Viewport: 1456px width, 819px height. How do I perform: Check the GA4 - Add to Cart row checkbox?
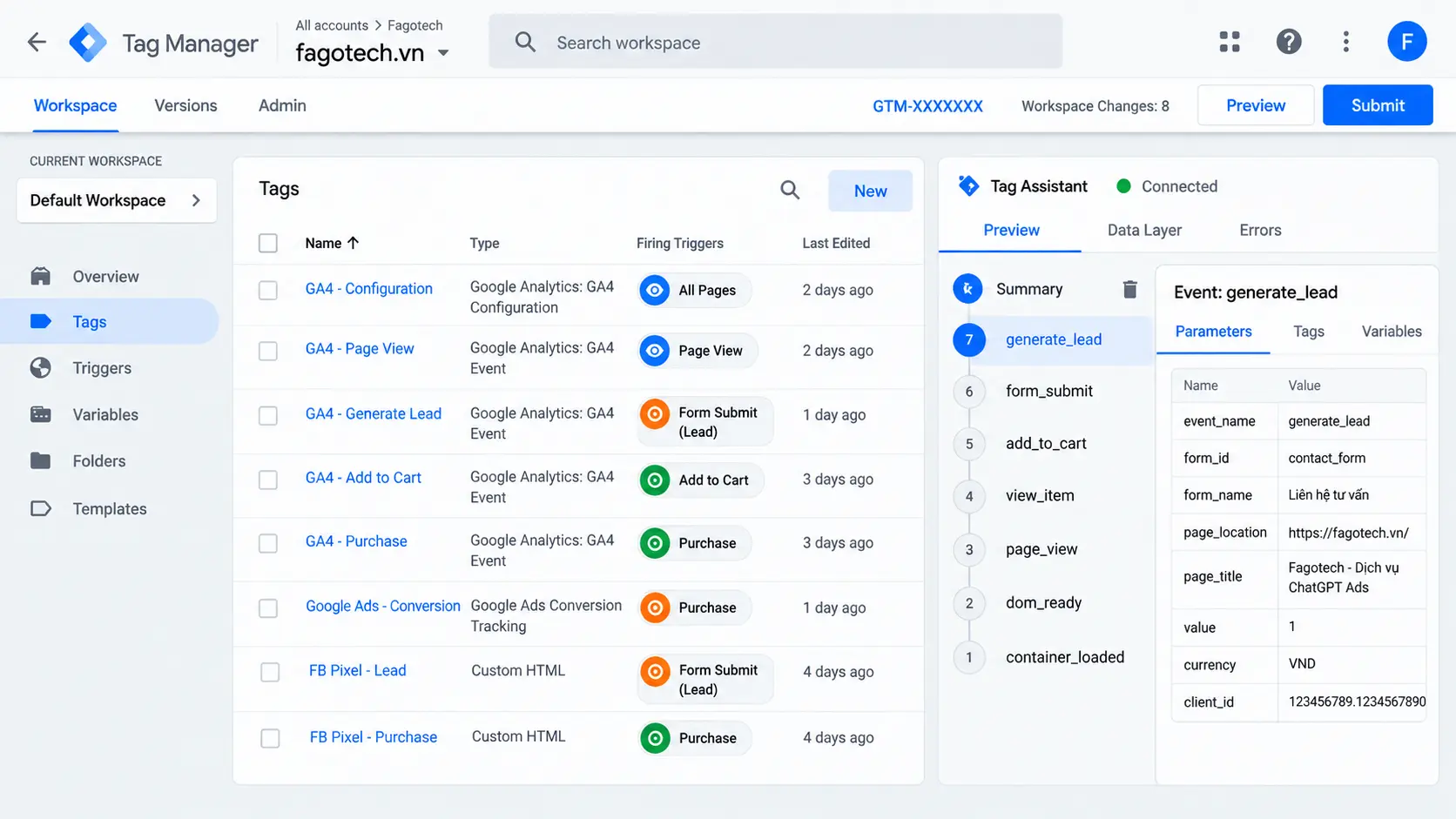[x=268, y=480]
